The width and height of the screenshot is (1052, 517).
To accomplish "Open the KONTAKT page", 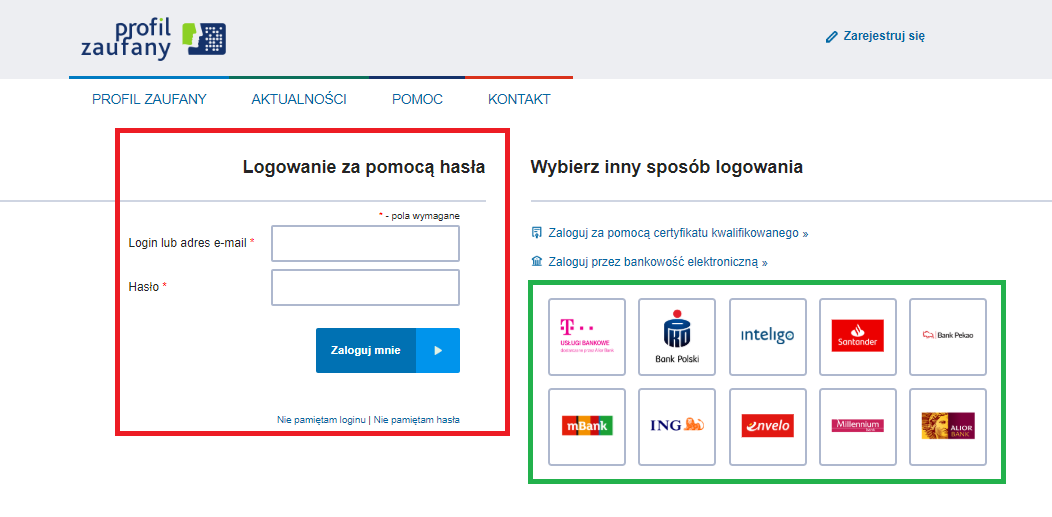I will point(519,99).
